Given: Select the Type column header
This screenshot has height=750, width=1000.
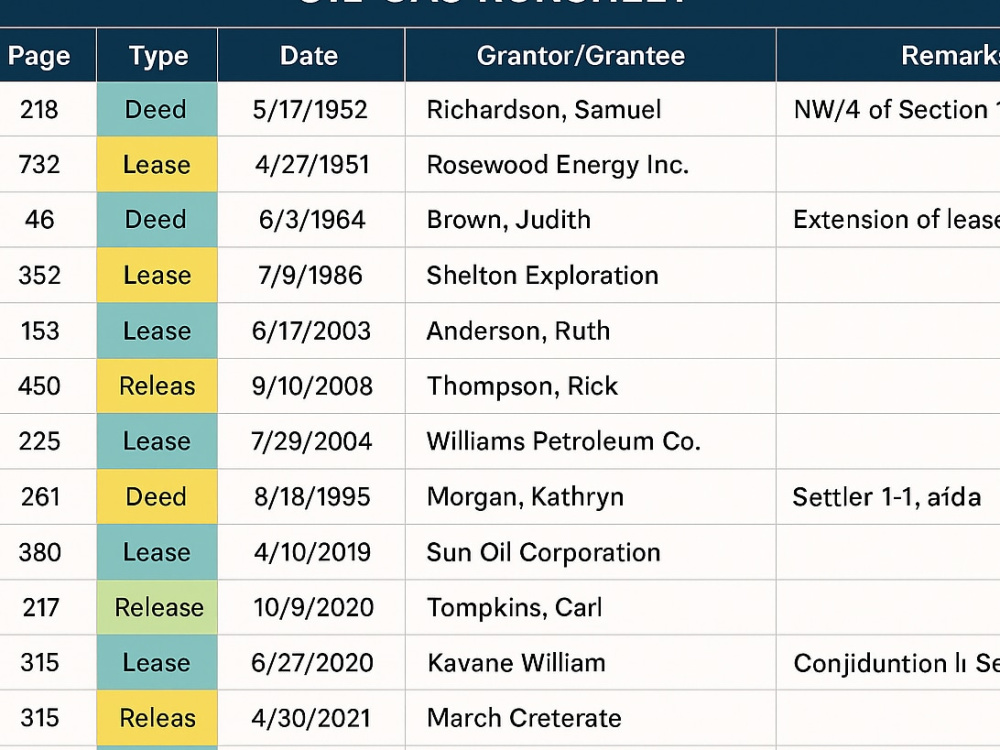Looking at the screenshot, I should pos(157,55).
